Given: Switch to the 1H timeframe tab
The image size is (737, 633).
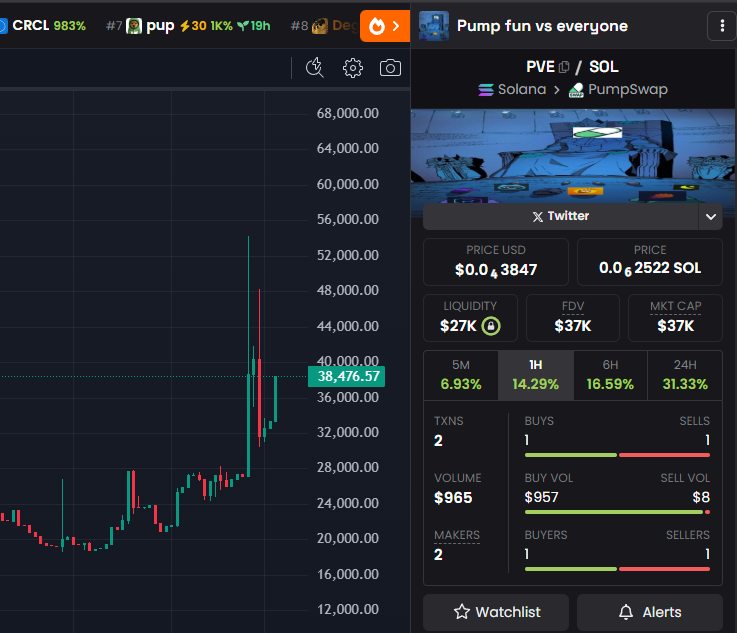Looking at the screenshot, I should click(536, 375).
